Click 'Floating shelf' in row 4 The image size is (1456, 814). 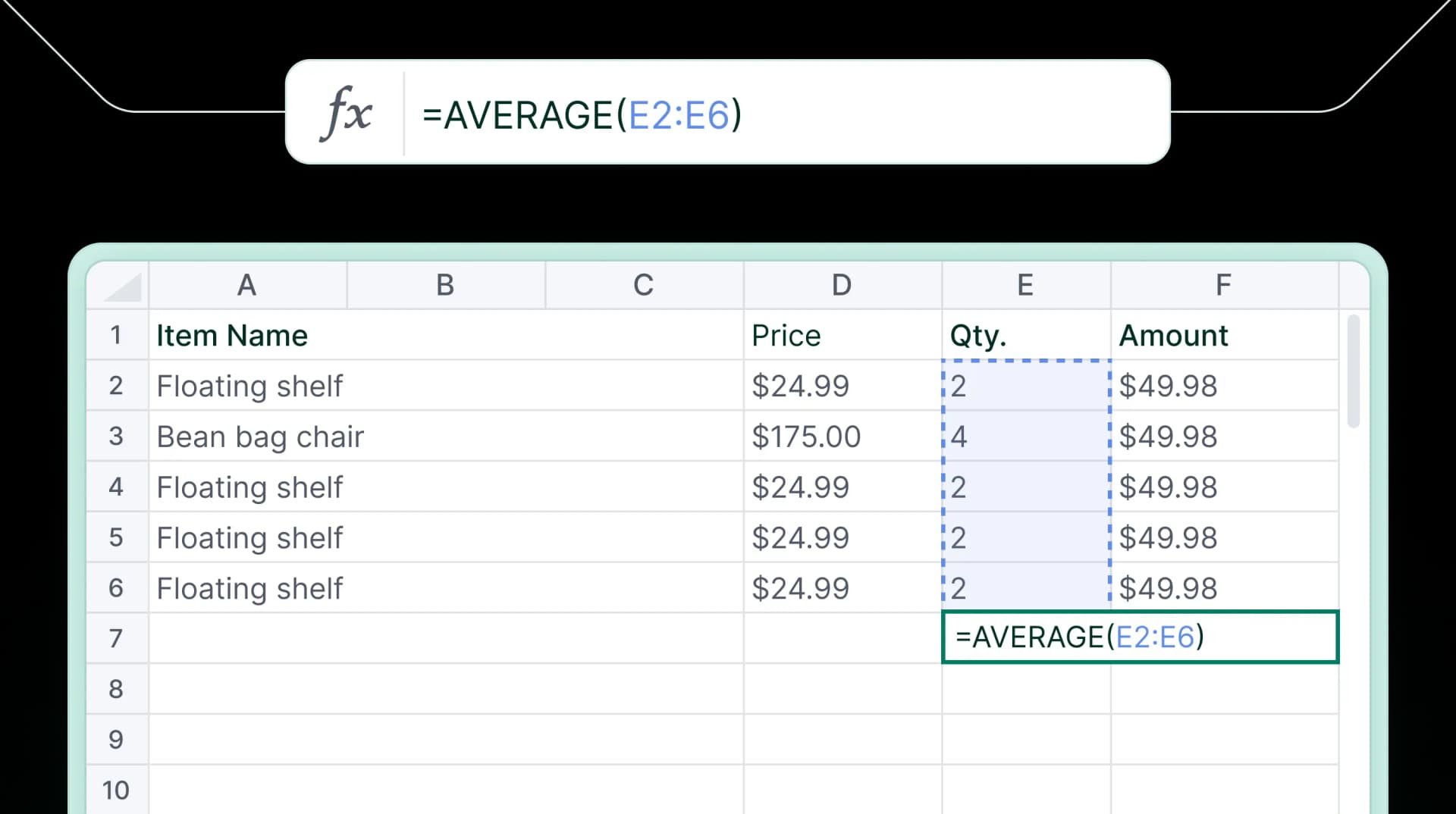446,487
